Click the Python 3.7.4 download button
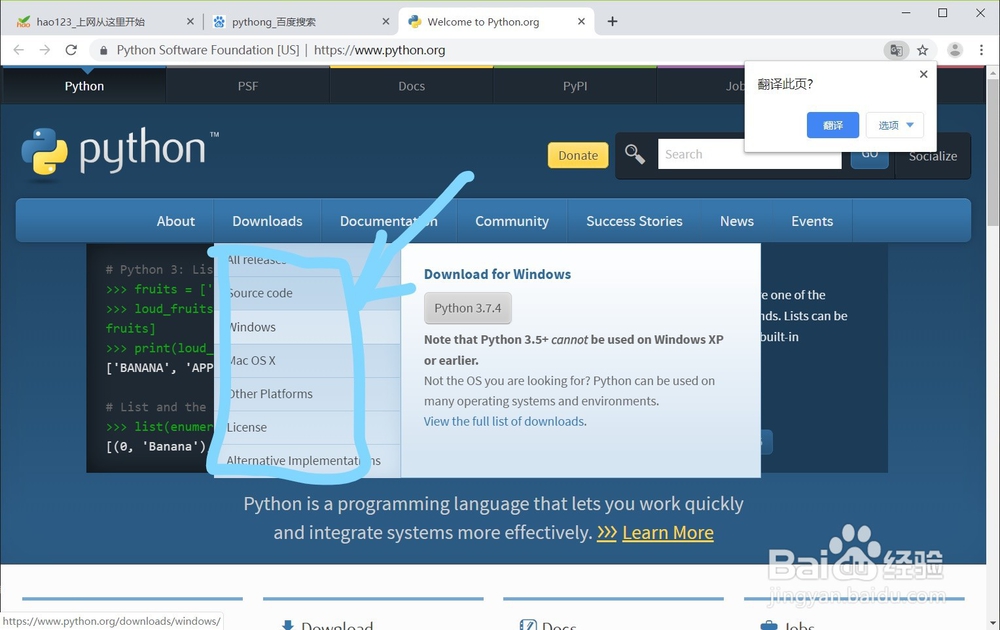1000x630 pixels. 467,309
